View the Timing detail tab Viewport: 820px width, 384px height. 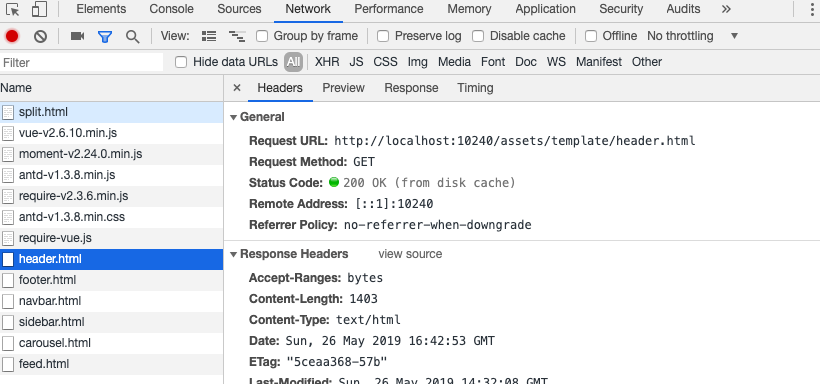[x=475, y=88]
